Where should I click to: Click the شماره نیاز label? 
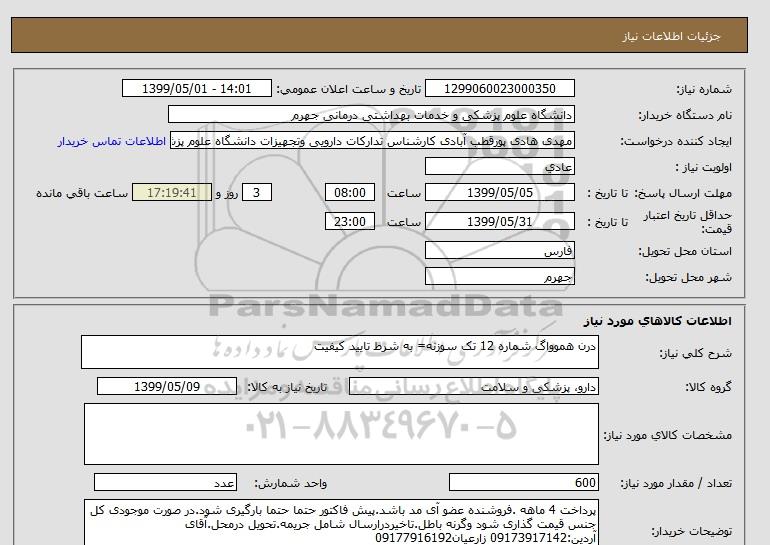point(704,89)
